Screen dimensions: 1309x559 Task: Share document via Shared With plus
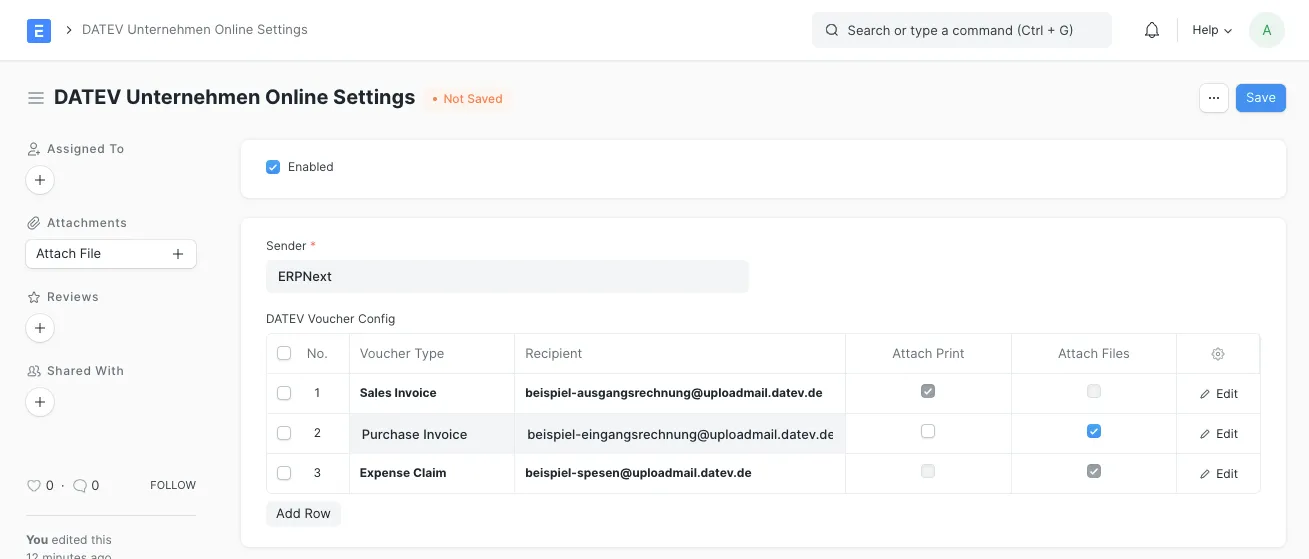tap(39, 402)
